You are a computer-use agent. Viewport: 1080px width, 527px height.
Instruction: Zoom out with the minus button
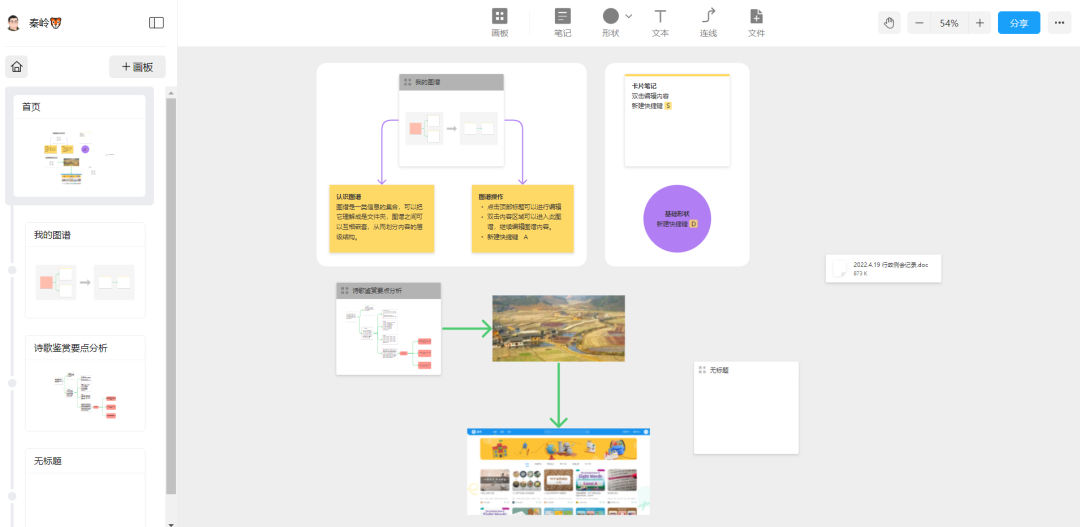pos(919,23)
